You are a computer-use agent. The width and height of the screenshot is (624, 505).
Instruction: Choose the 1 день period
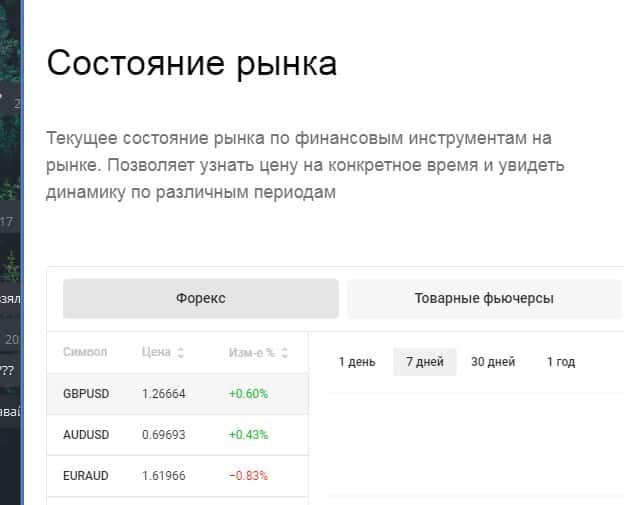click(x=357, y=362)
